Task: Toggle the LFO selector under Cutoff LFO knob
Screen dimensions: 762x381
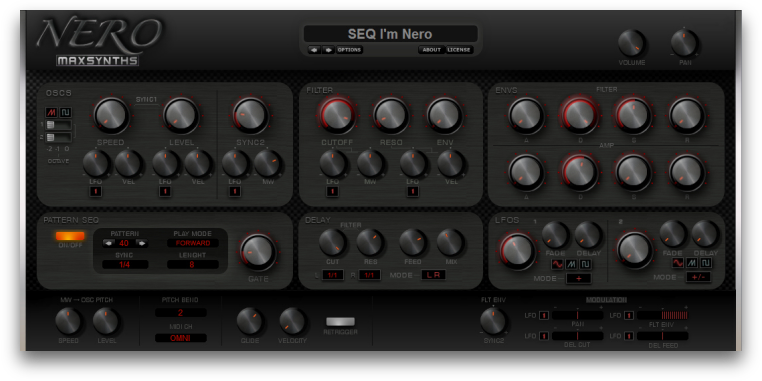Action: point(333,191)
